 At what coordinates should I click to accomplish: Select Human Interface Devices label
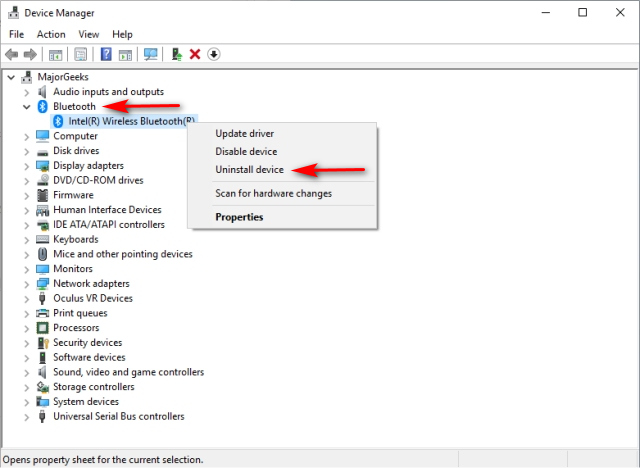107,210
